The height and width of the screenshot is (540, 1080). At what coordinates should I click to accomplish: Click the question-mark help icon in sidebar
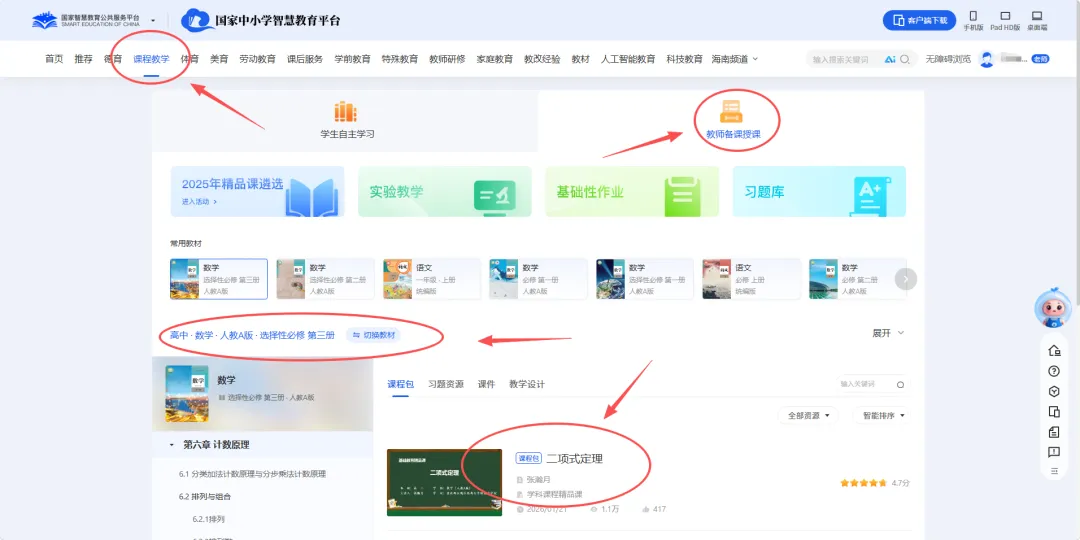coord(1053,371)
